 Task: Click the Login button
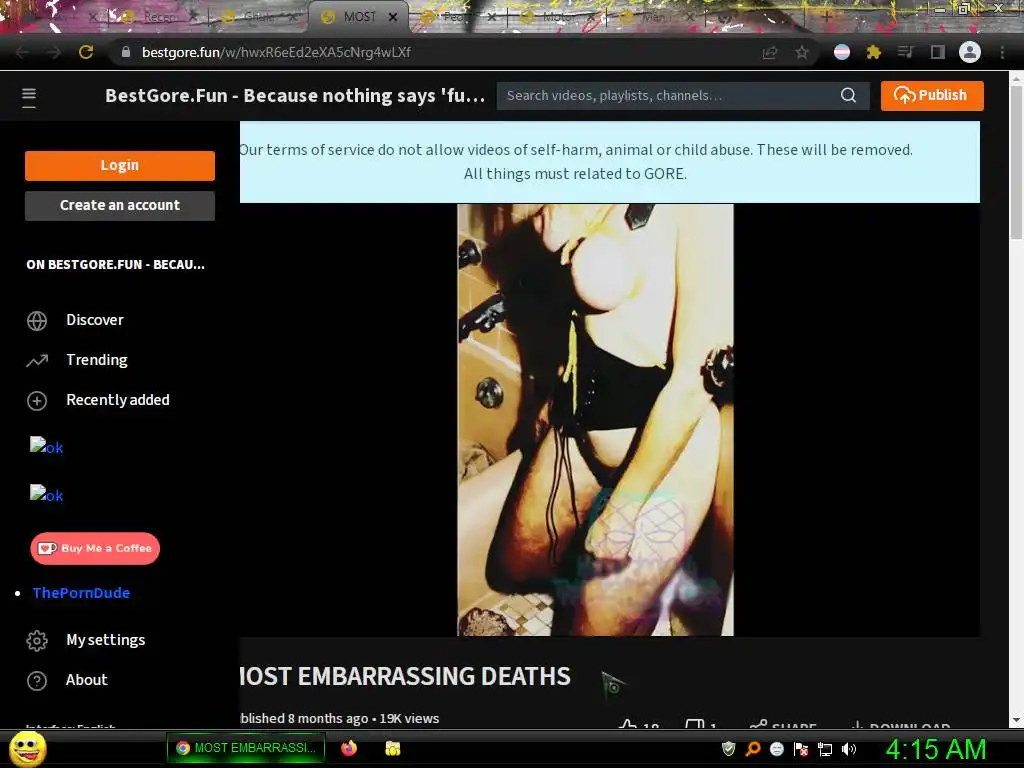[x=120, y=165]
